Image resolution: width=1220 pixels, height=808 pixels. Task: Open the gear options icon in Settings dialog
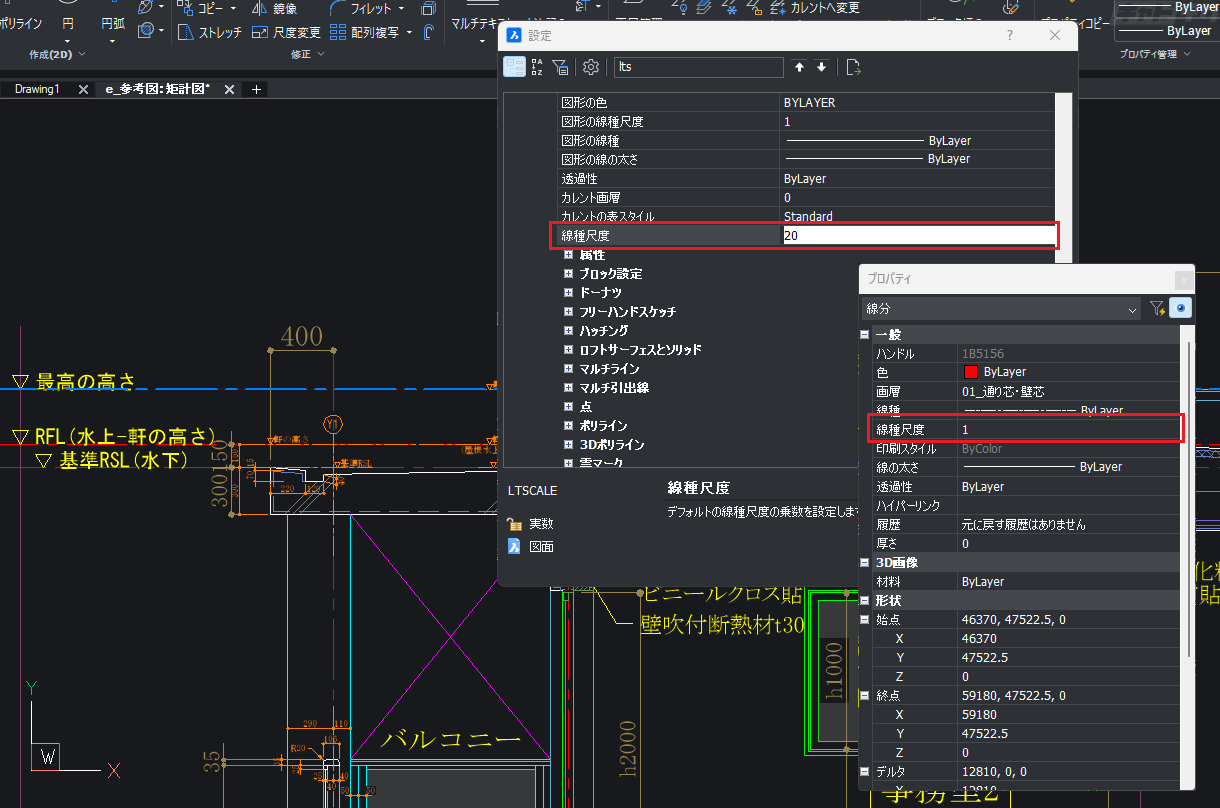[590, 66]
